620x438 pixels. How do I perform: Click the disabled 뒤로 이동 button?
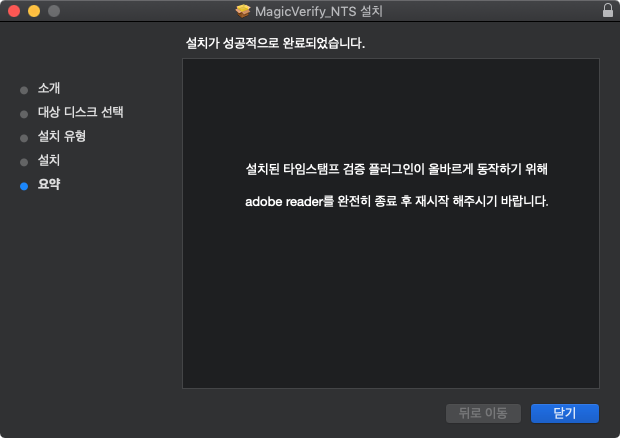click(x=483, y=413)
